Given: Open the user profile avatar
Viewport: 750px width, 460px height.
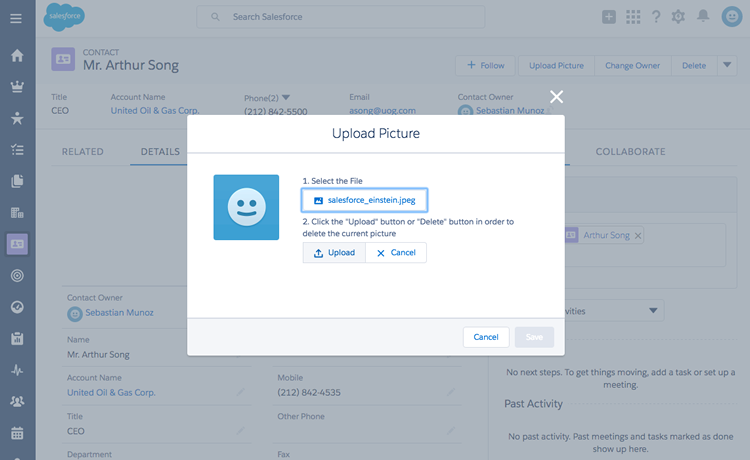Looking at the screenshot, I should pos(732,17).
